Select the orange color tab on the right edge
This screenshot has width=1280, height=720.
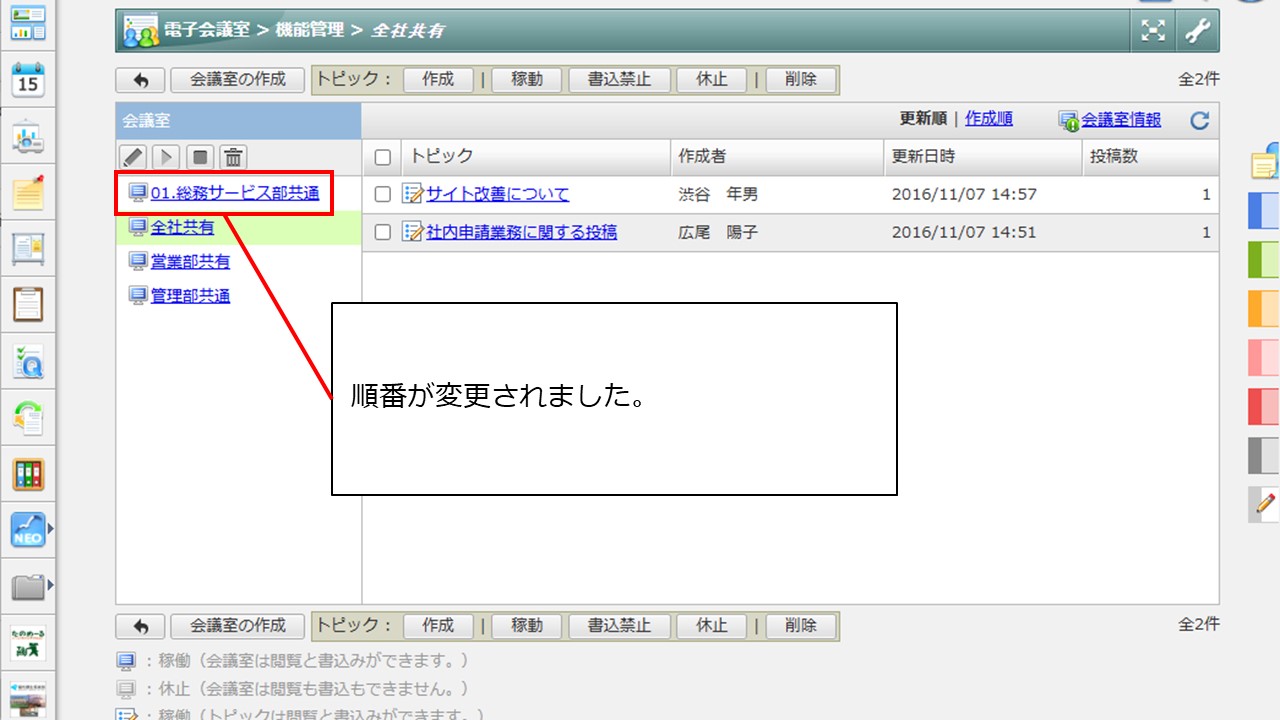click(x=1264, y=309)
